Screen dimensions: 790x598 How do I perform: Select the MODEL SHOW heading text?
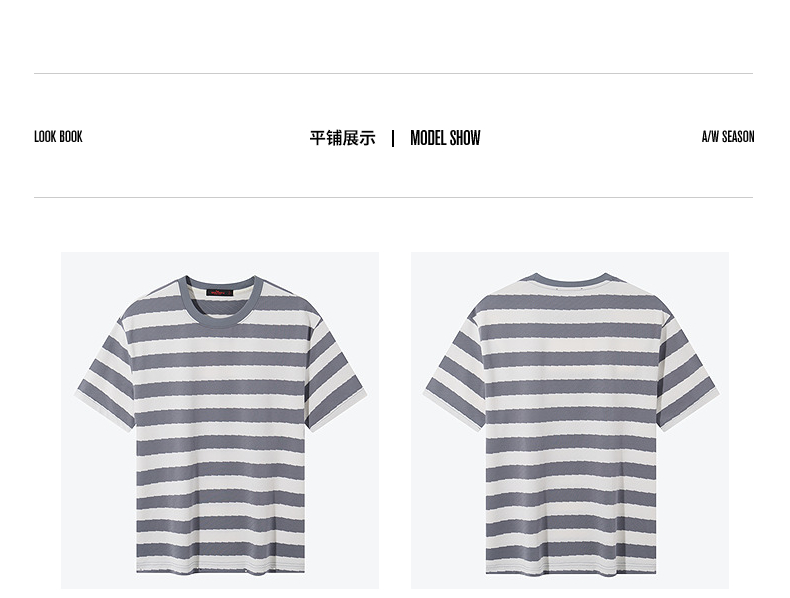click(445, 138)
